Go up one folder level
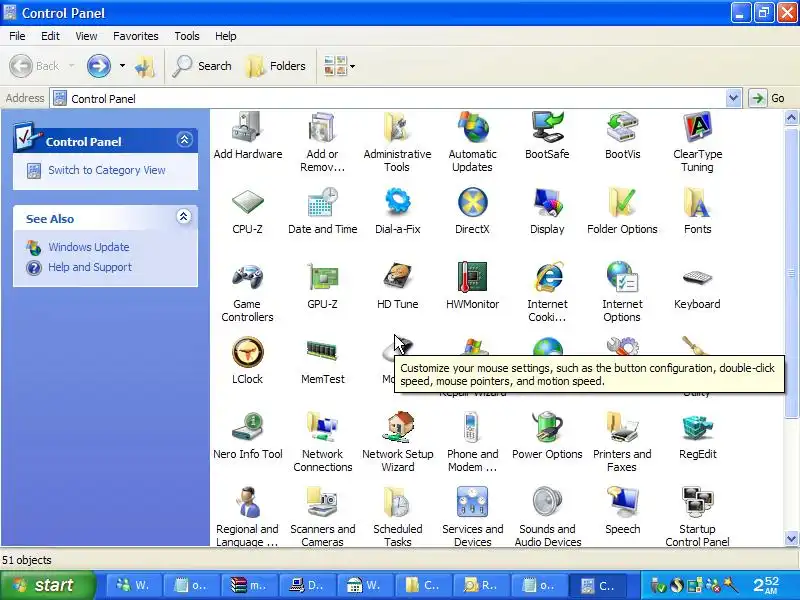Viewport: 800px width, 600px height. pyautogui.click(x=145, y=66)
